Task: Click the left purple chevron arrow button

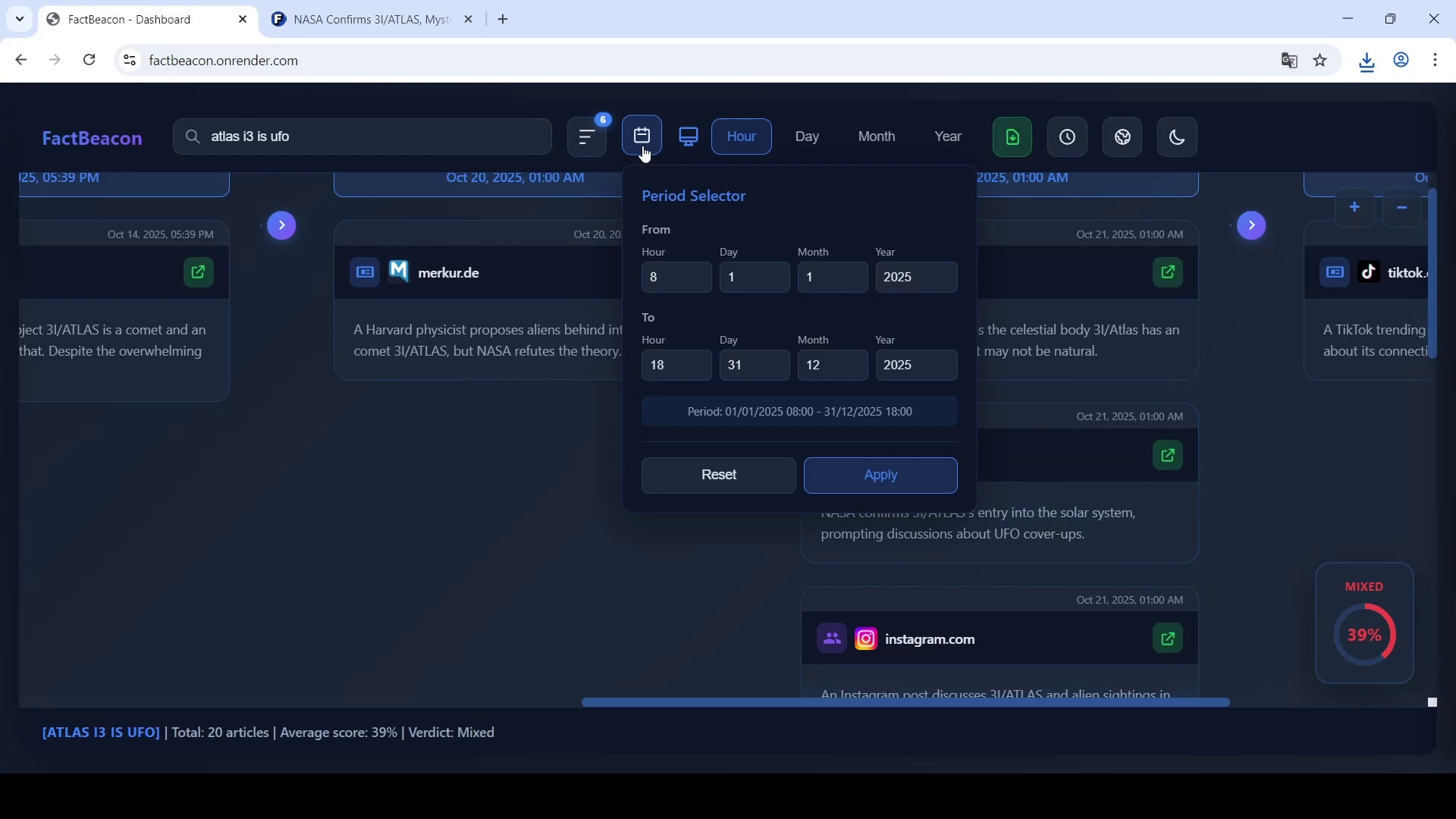Action: point(281,225)
